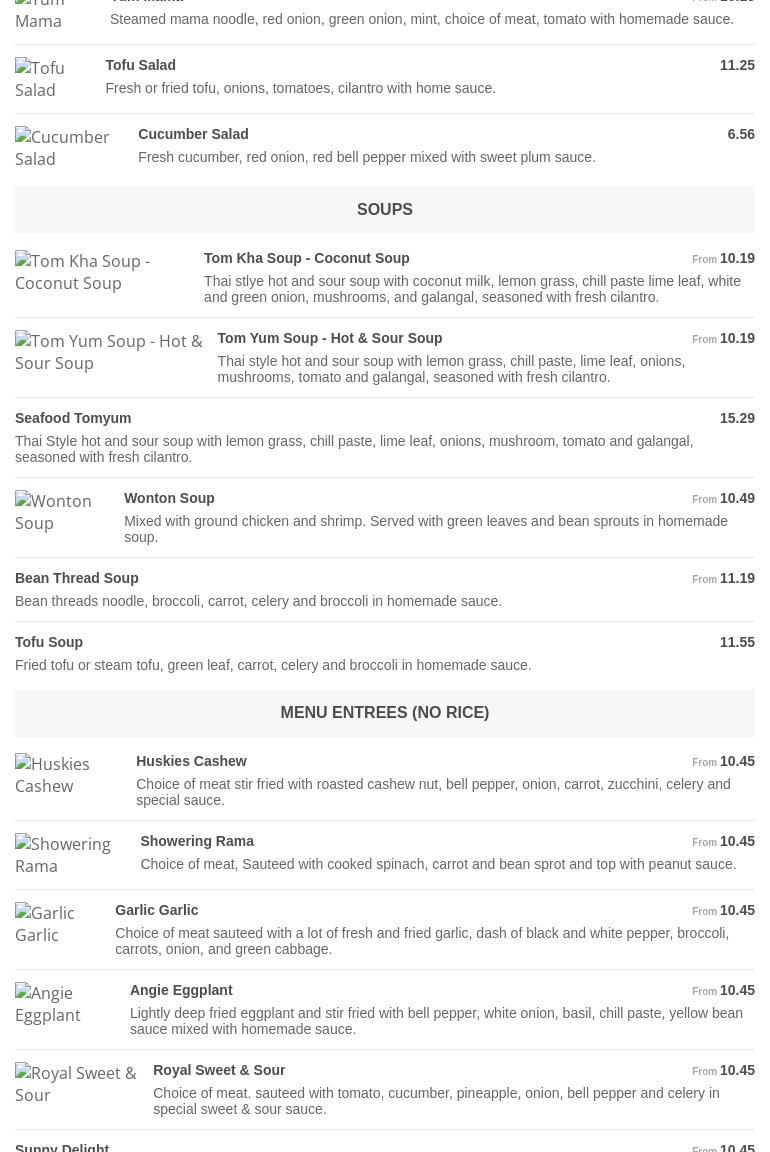Screen dimensions: 770x1152
Task: Click the Tofu Soup item name
Action: (49, 642)
